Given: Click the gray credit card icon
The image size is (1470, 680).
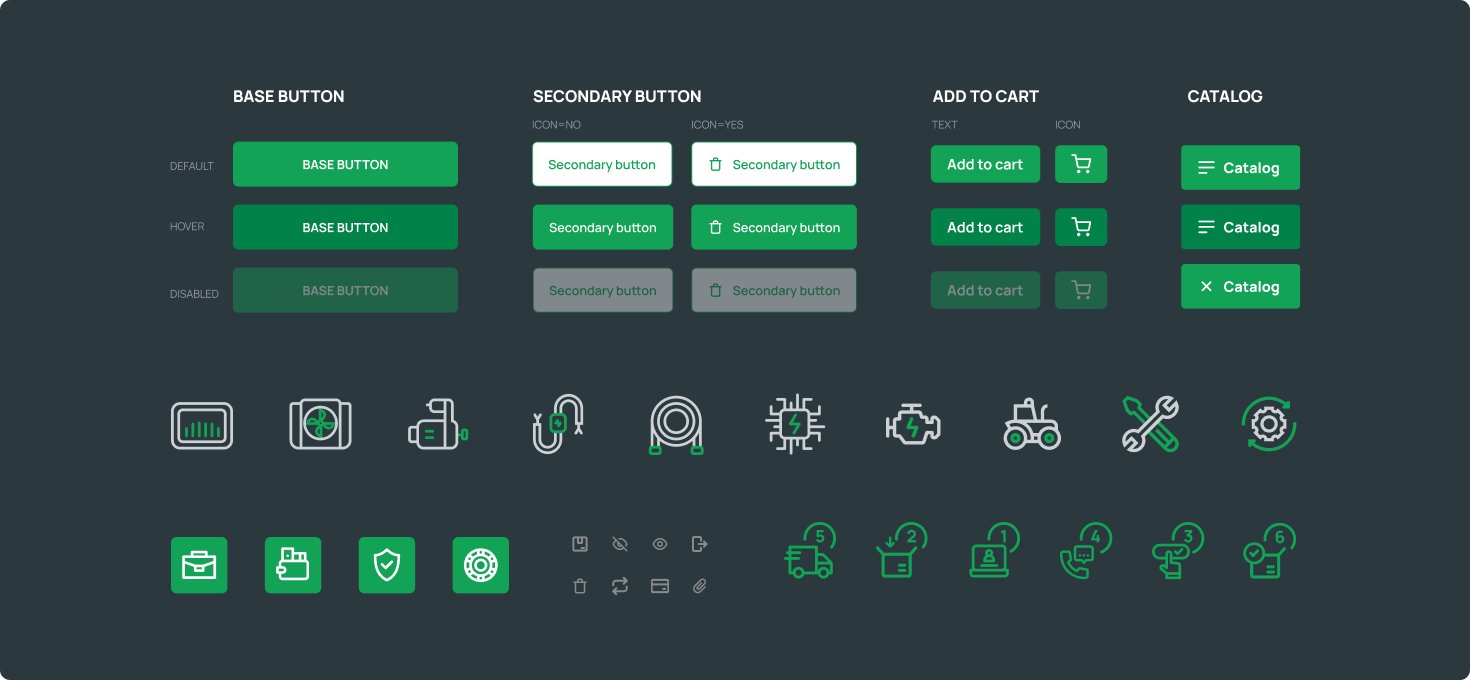Looking at the screenshot, I should [660, 586].
